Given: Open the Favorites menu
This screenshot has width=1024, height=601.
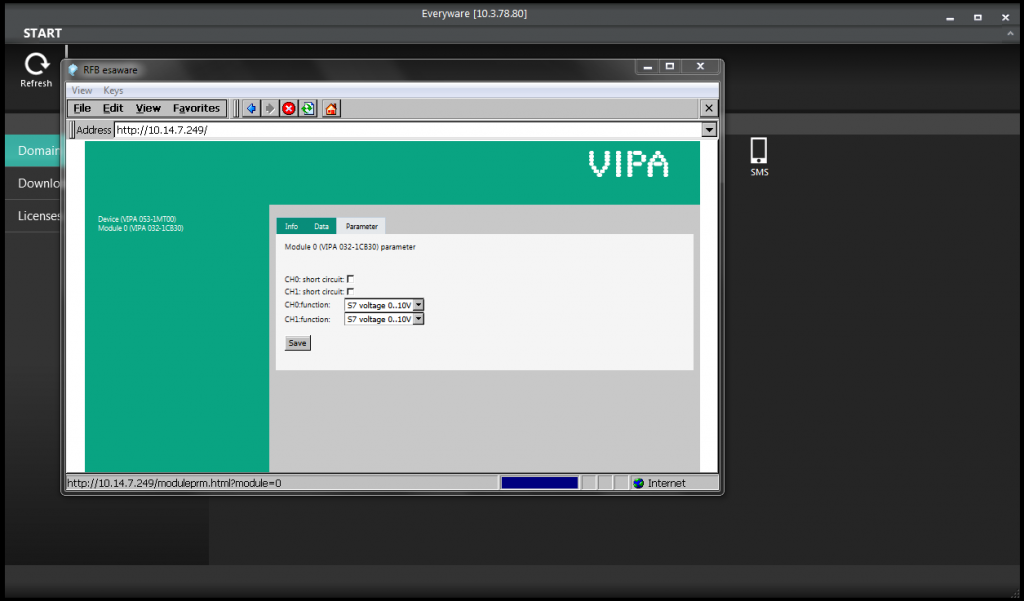Looking at the screenshot, I should (x=196, y=108).
